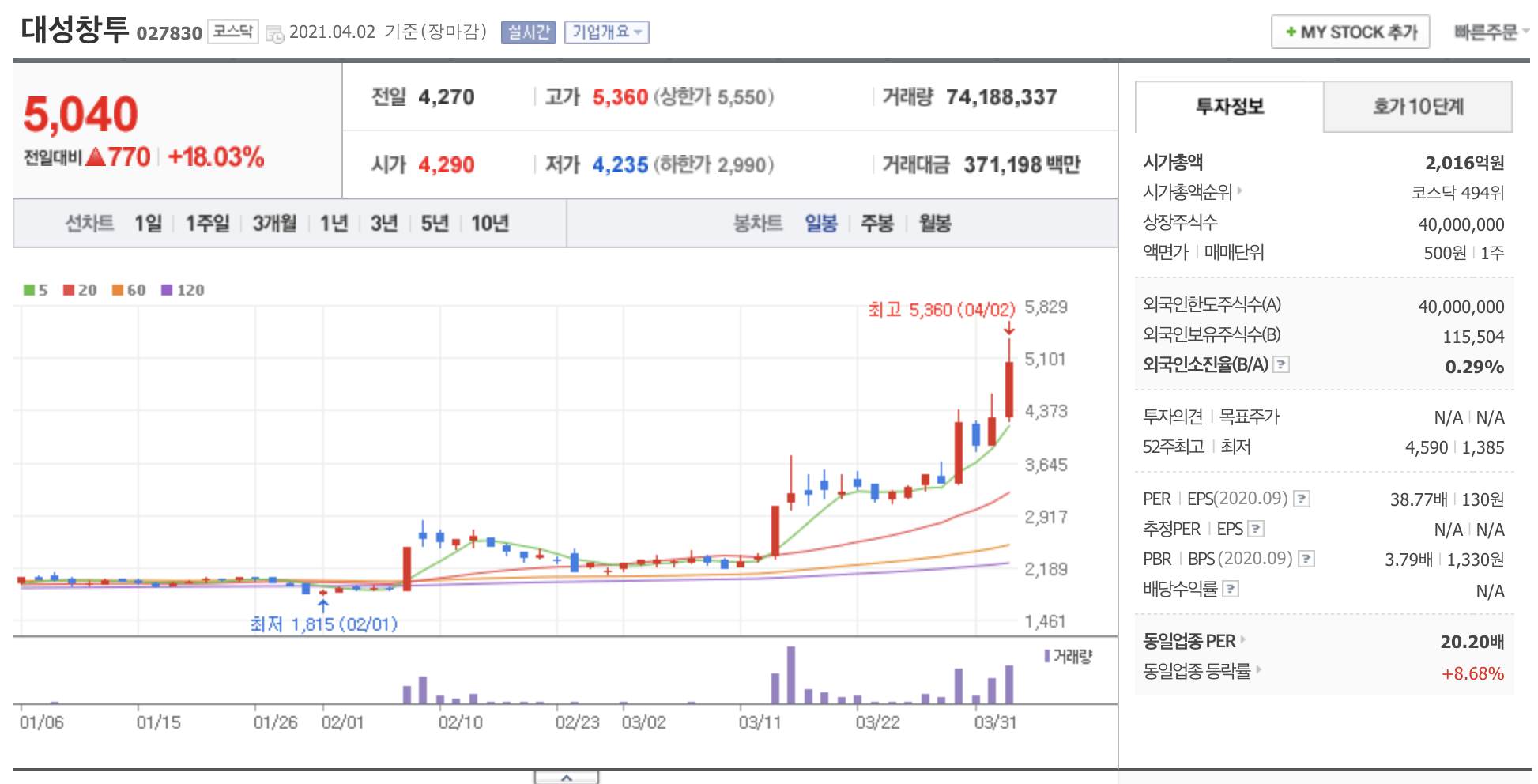Select the 3개월 line chart period
The width and height of the screenshot is (1538, 784).
pos(274,224)
